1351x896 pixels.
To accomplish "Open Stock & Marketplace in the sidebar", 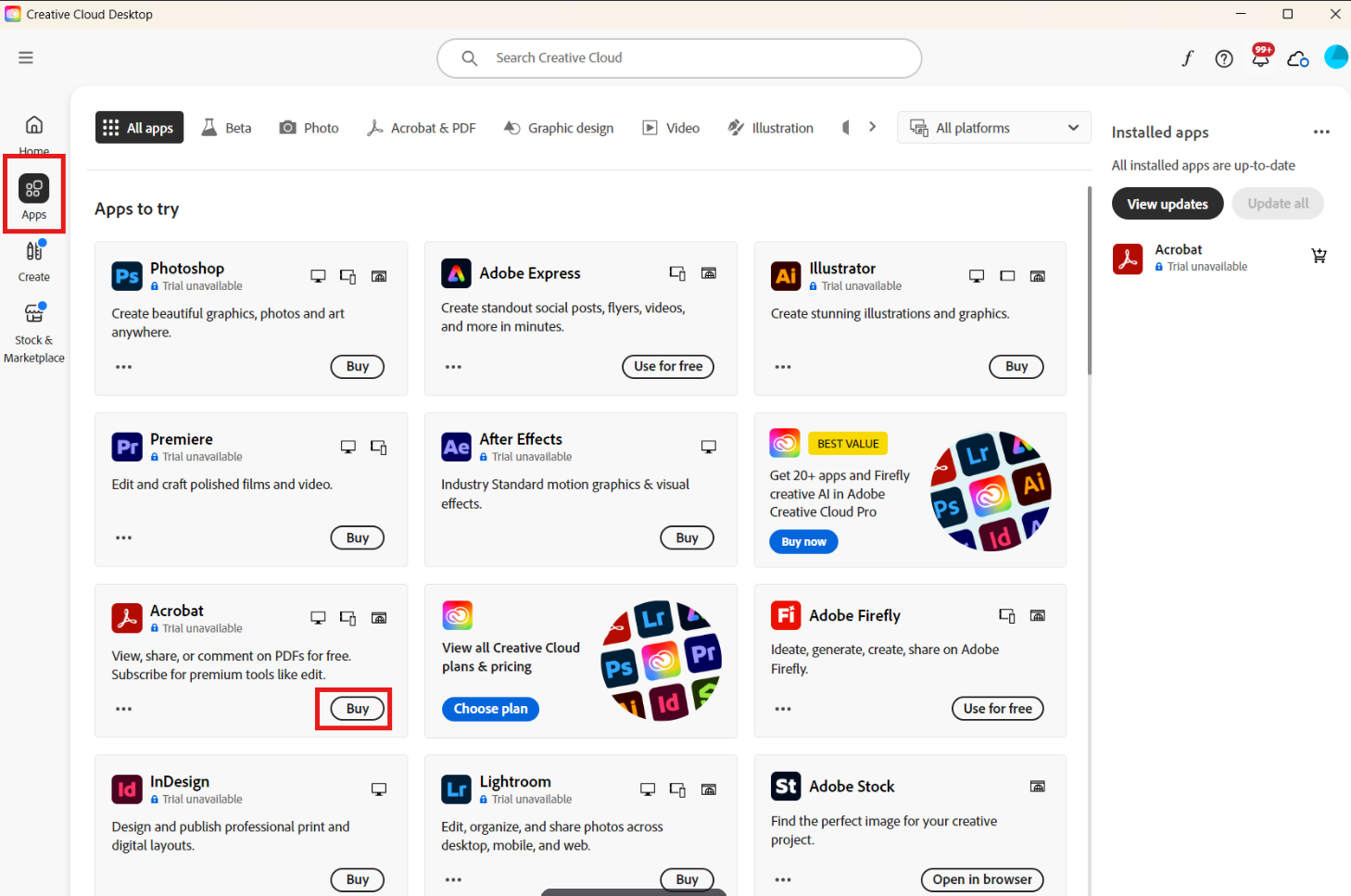I will [x=34, y=333].
